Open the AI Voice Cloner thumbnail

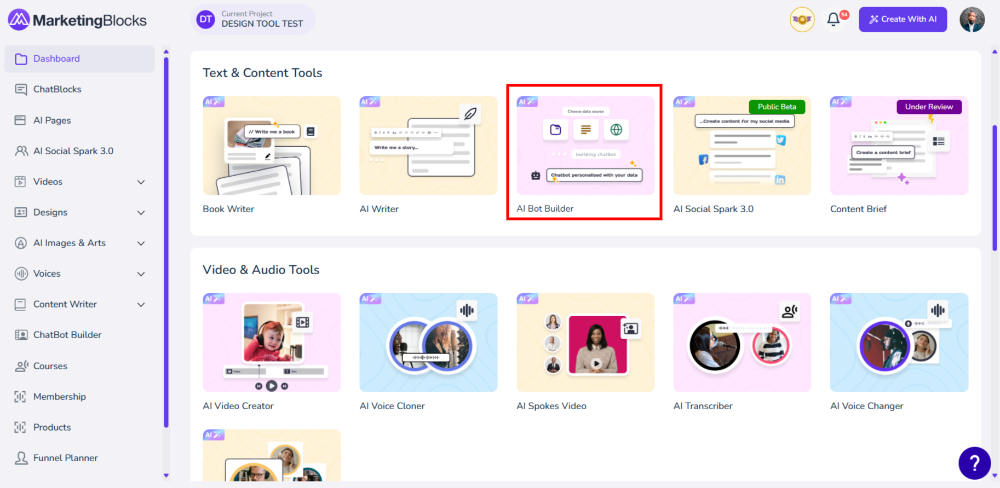pos(429,343)
